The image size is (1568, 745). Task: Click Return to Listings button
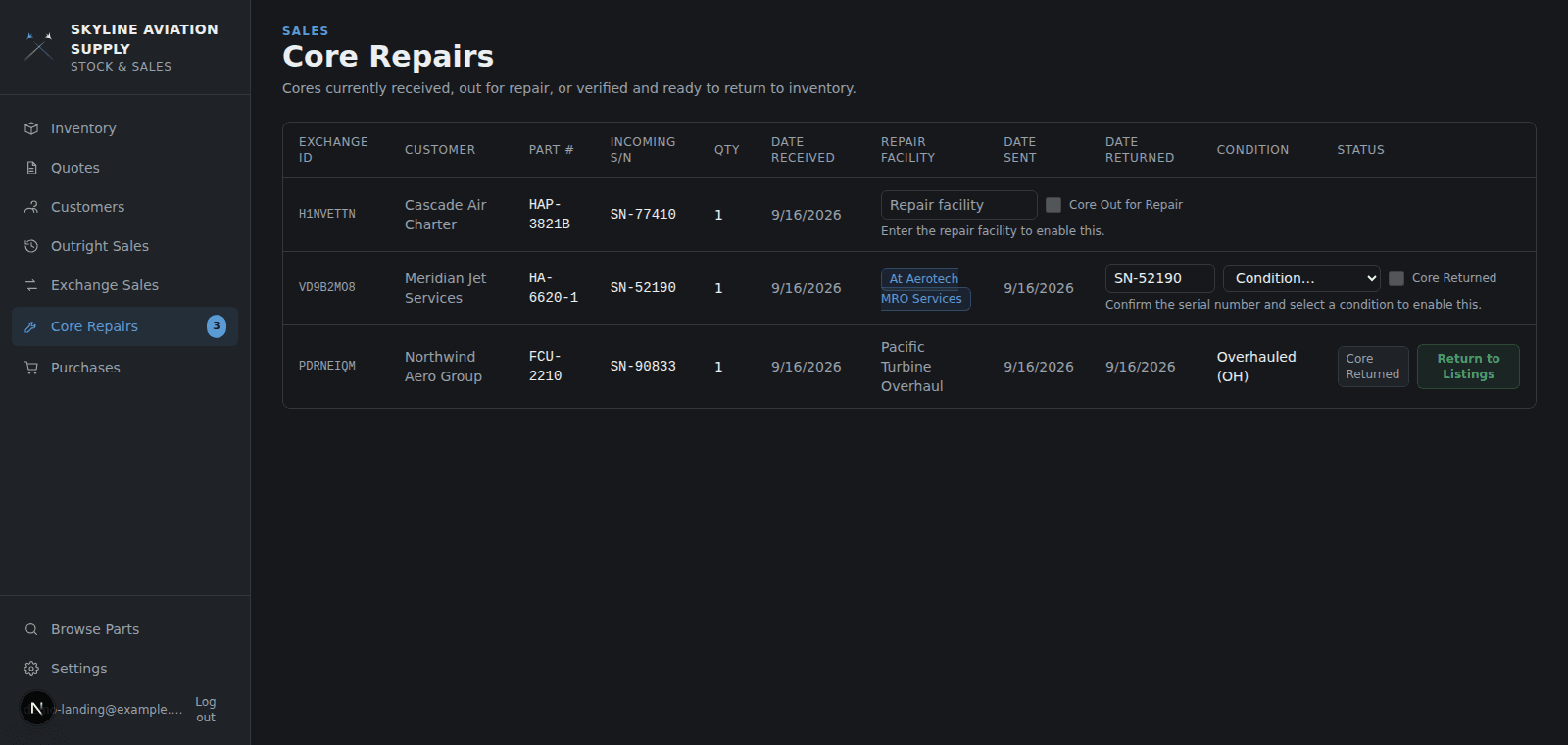click(x=1468, y=367)
